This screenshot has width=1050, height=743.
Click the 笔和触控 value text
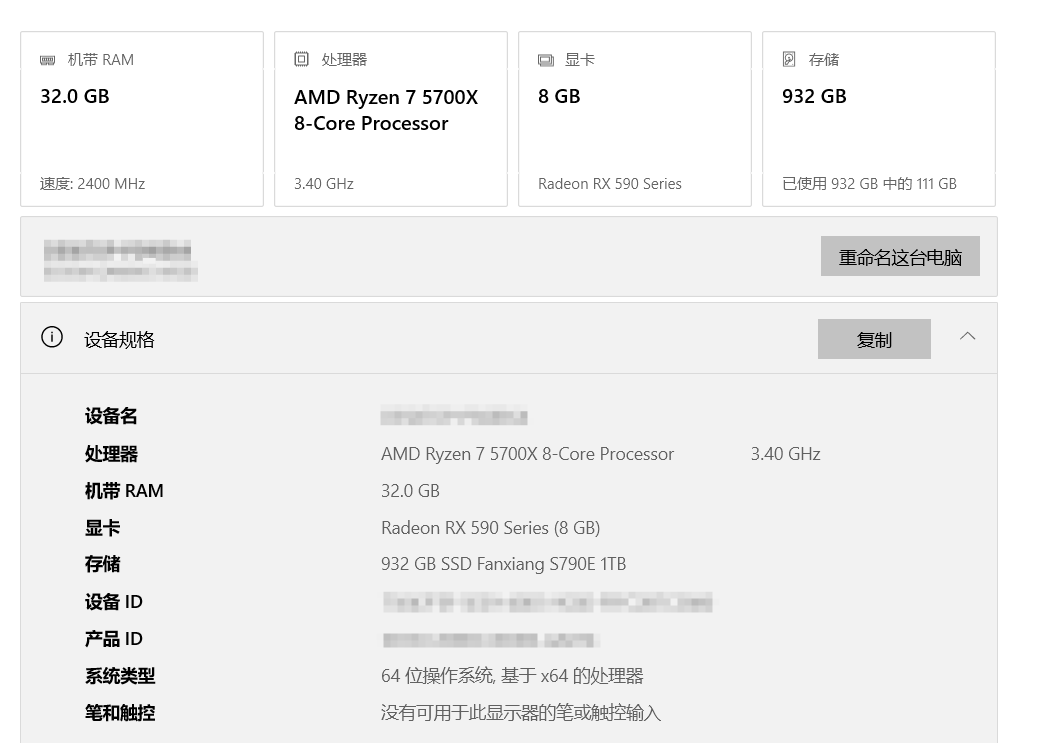520,713
